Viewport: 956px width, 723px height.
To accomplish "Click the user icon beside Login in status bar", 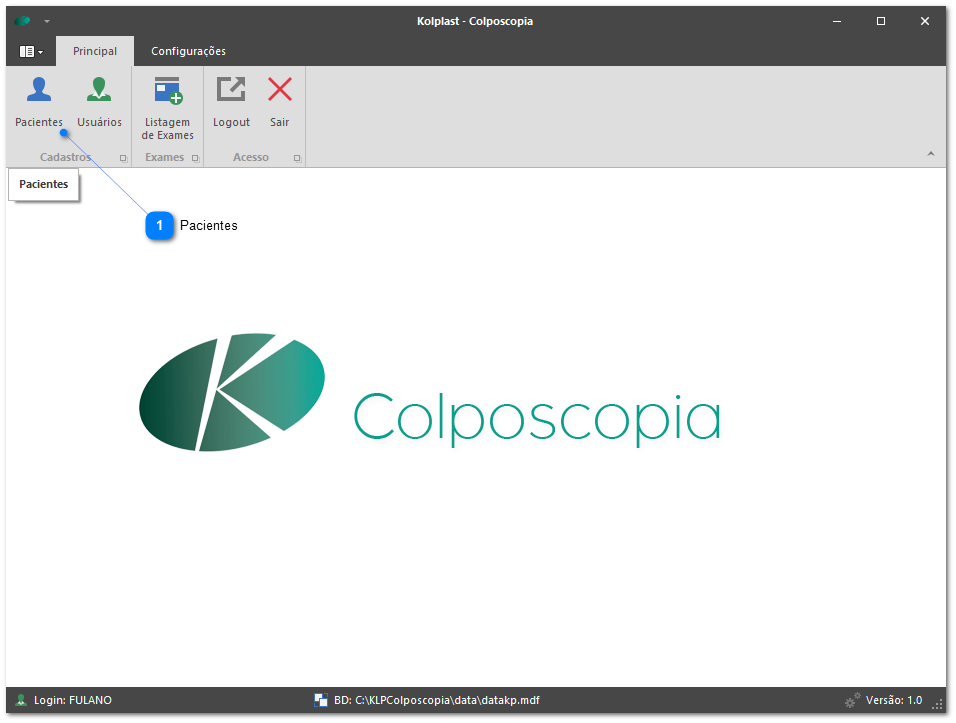I will click(21, 700).
